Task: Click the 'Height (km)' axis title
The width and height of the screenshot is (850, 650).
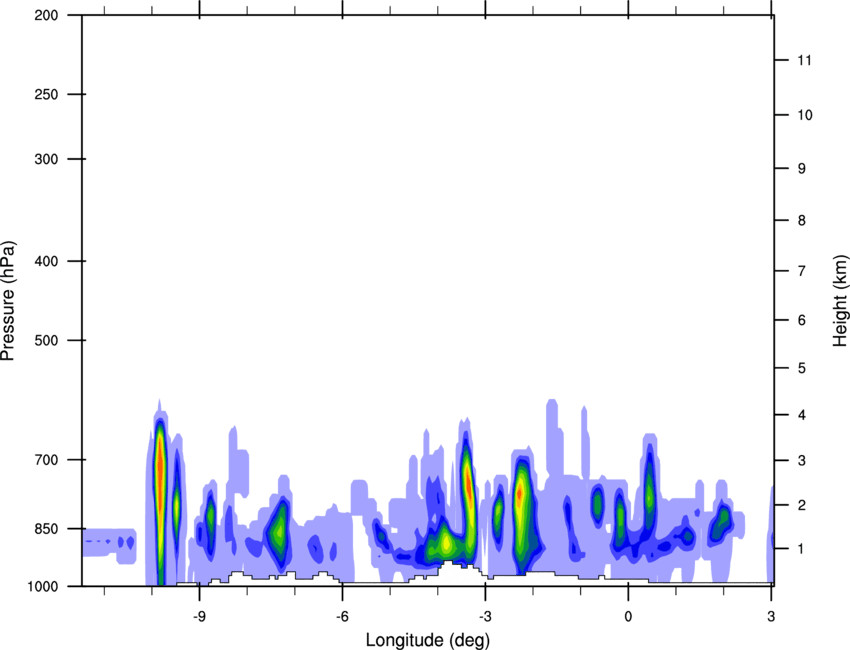Action: click(x=840, y=300)
